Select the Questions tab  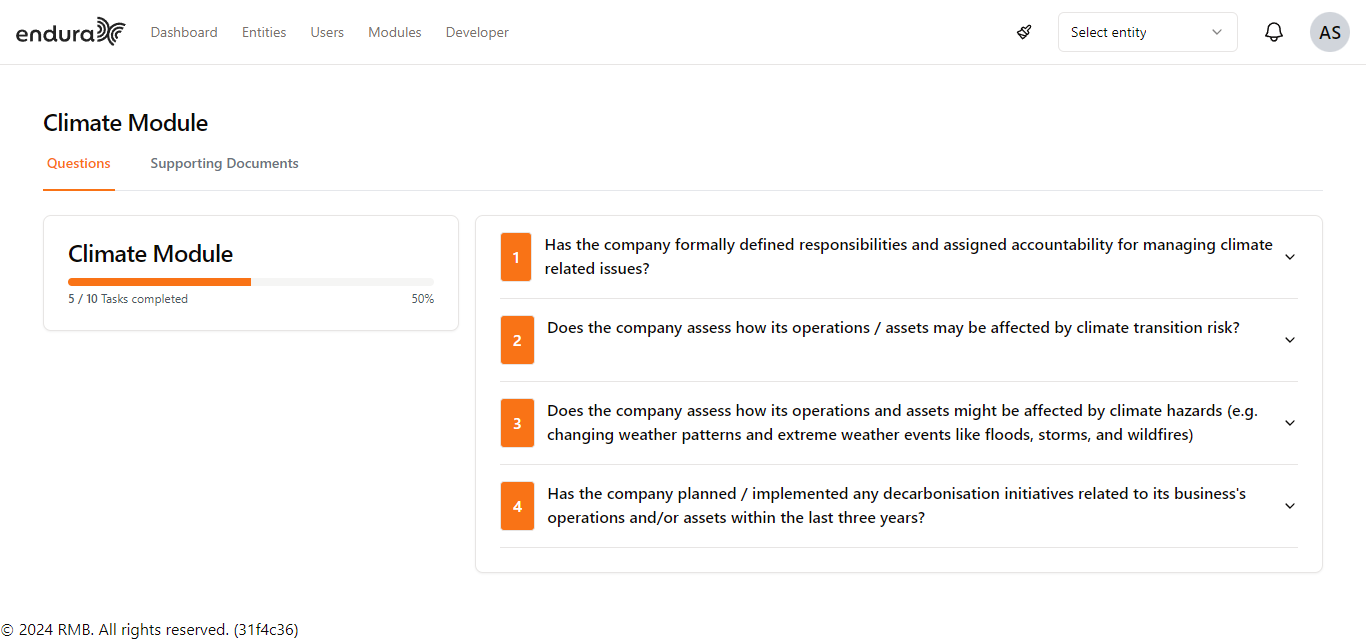(79, 163)
